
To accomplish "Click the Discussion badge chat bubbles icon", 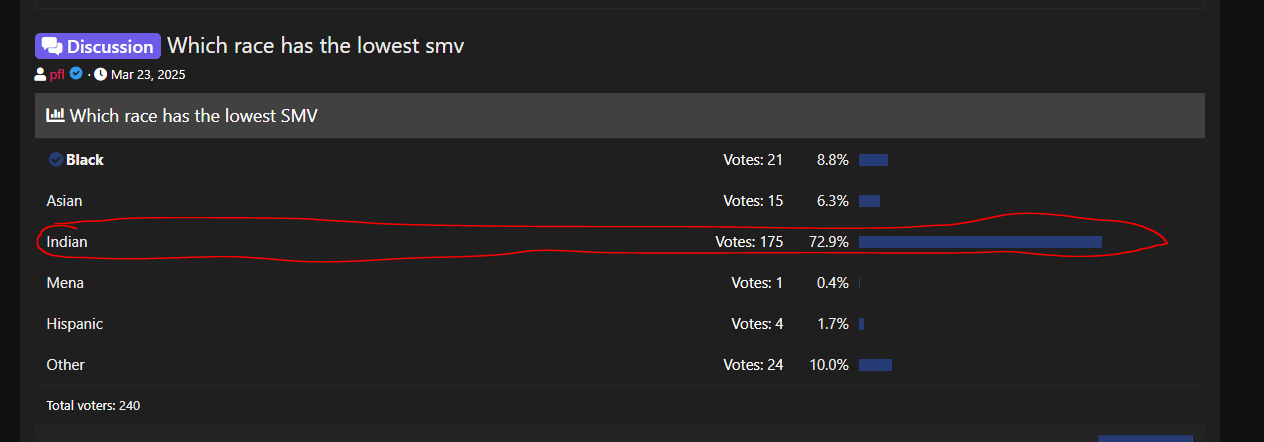I will (52, 46).
